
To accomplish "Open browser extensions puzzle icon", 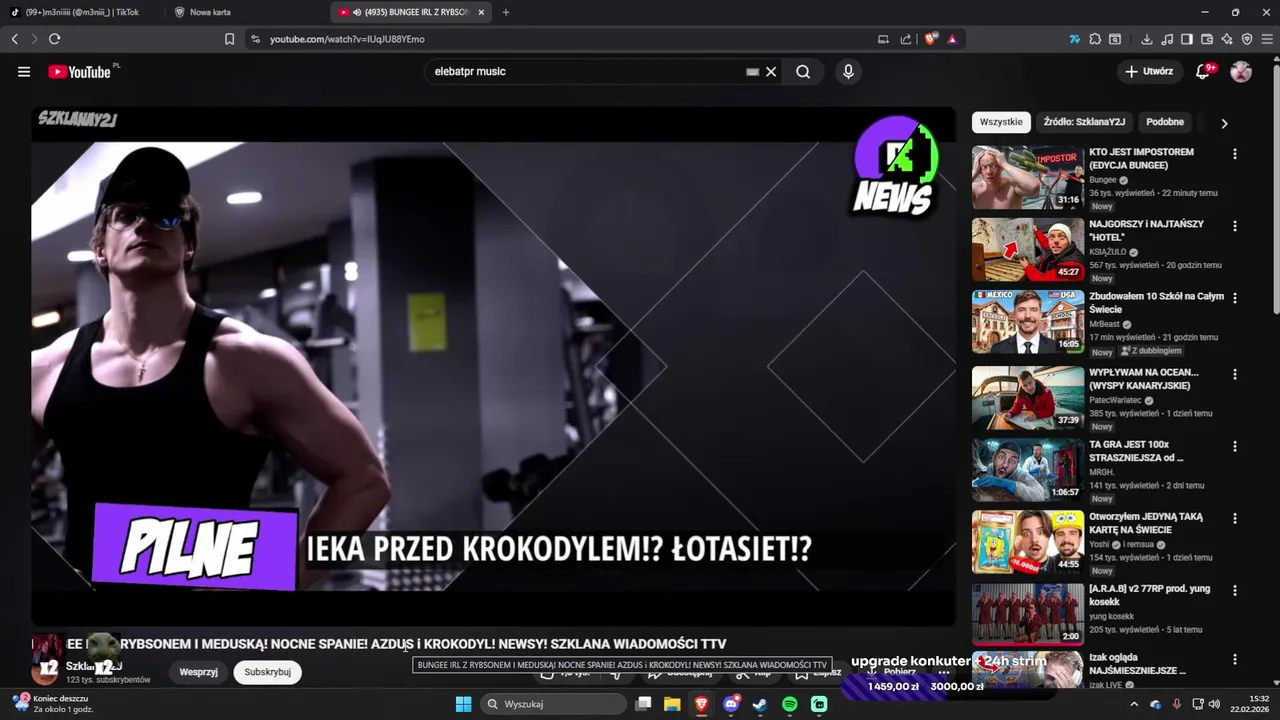I will click(1095, 39).
